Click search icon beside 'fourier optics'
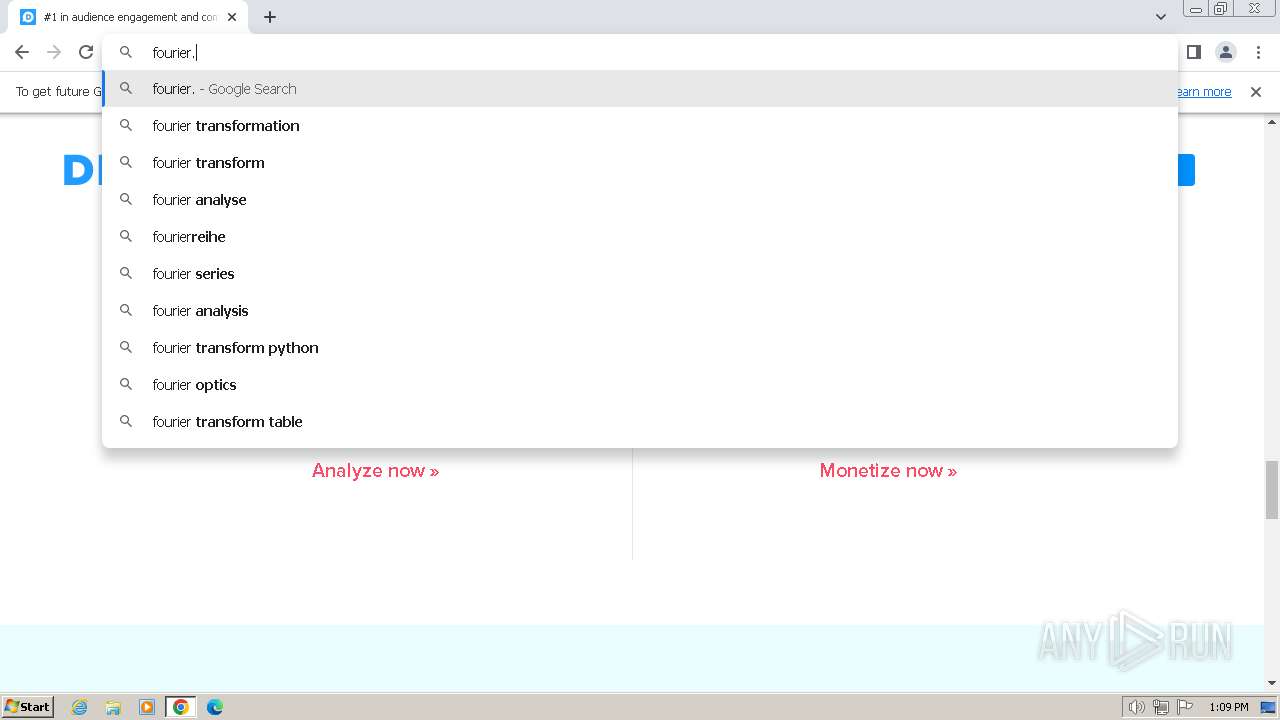 [126, 384]
